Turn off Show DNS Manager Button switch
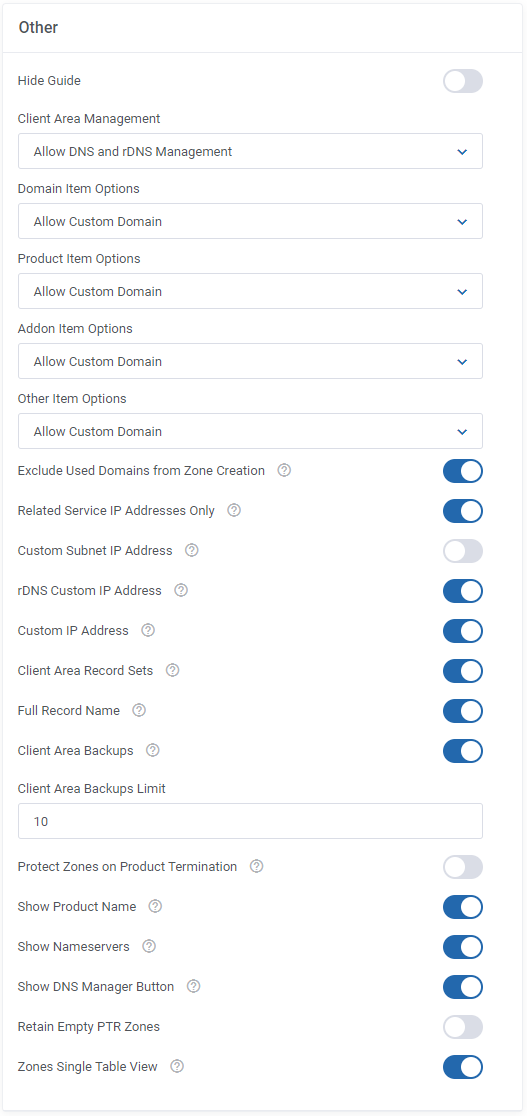Viewport: 527px width, 1116px height. tap(463, 987)
